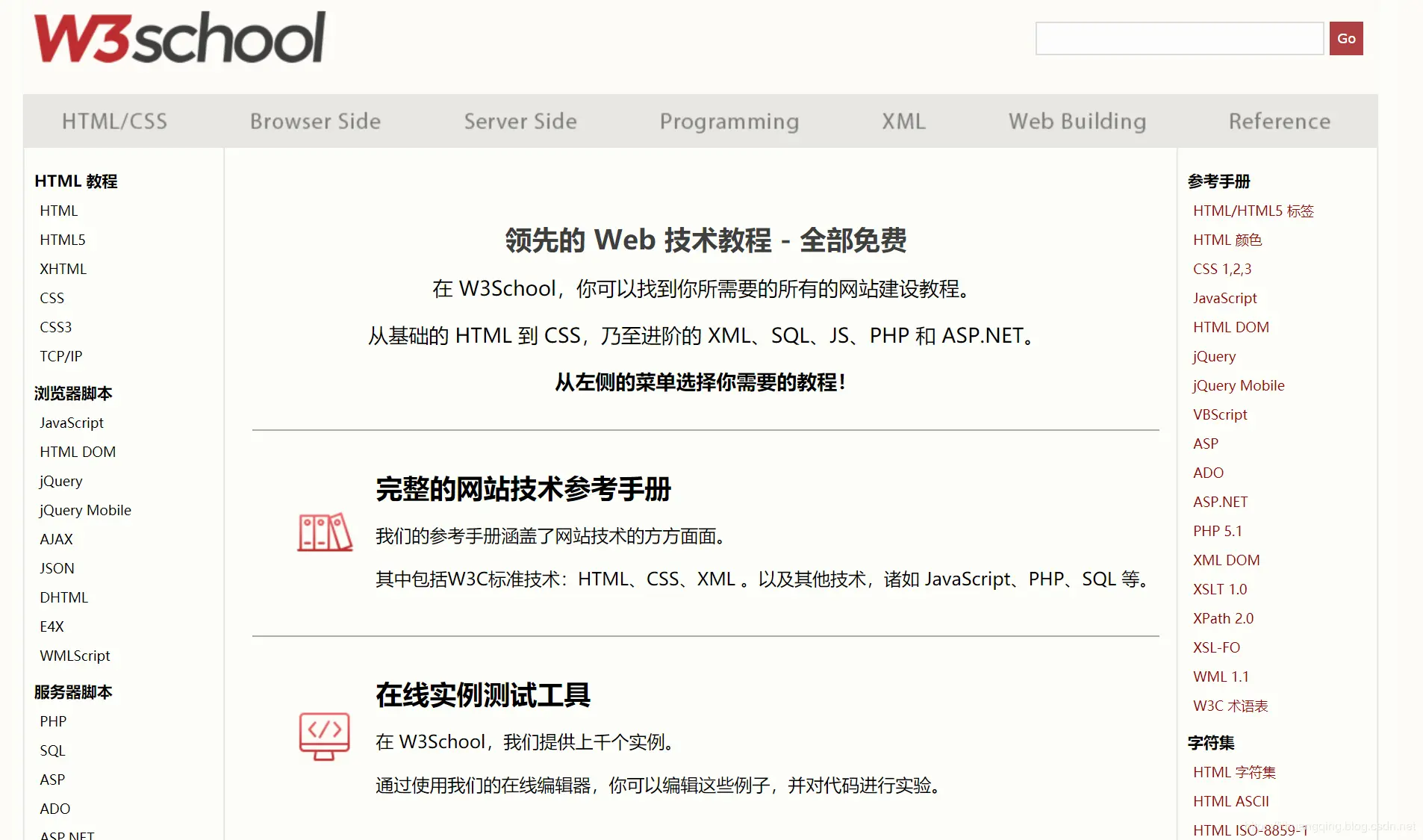The width and height of the screenshot is (1423, 840).
Task: Open the PHP tutorial under 服务器脚本
Action: click(53, 721)
